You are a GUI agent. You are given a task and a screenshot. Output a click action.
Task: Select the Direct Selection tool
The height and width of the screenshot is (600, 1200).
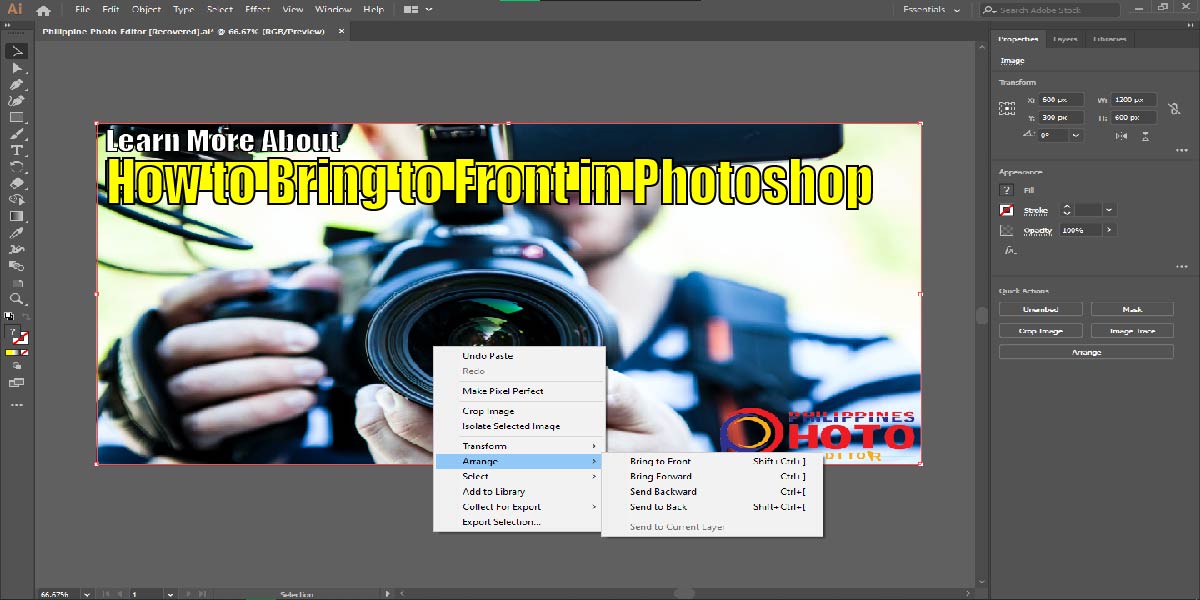16,68
